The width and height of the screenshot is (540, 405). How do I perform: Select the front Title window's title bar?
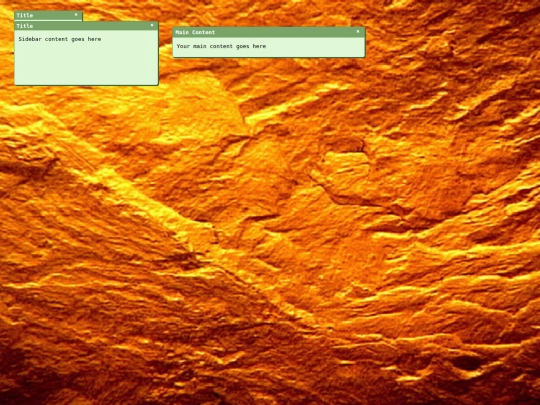point(86,26)
